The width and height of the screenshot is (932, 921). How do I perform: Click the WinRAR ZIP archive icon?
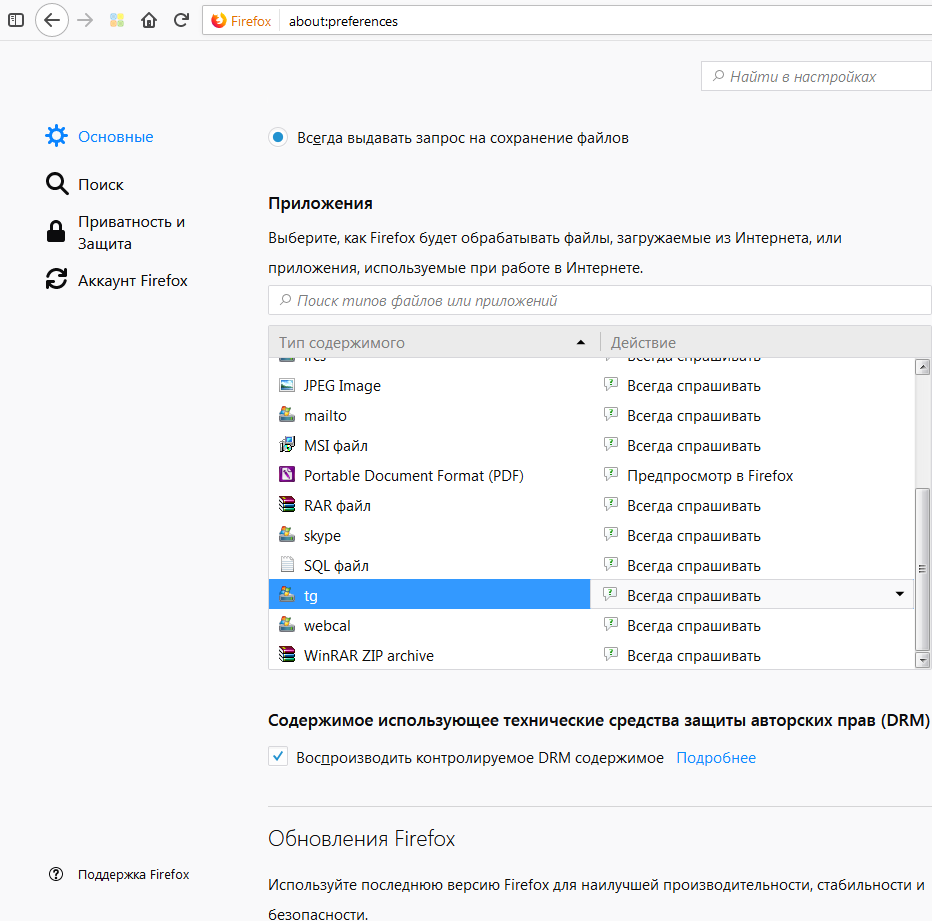click(x=287, y=656)
